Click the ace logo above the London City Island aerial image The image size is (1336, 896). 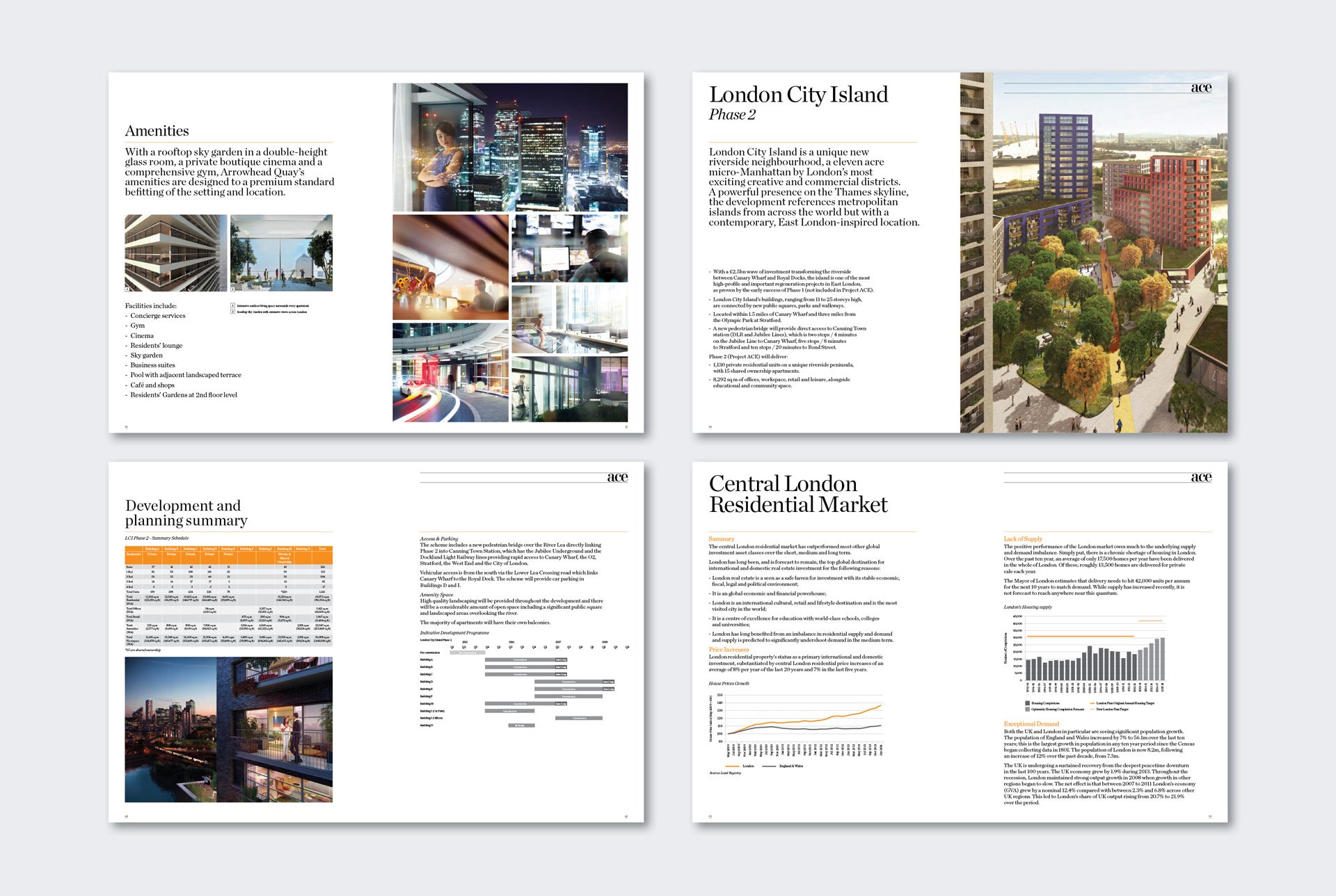click(1201, 88)
